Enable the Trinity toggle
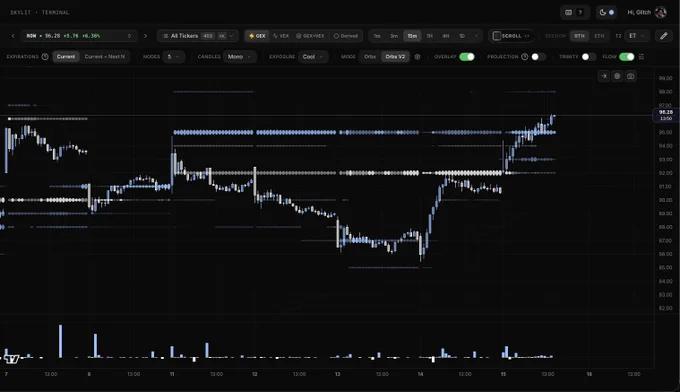The width and height of the screenshot is (680, 392). (589, 57)
